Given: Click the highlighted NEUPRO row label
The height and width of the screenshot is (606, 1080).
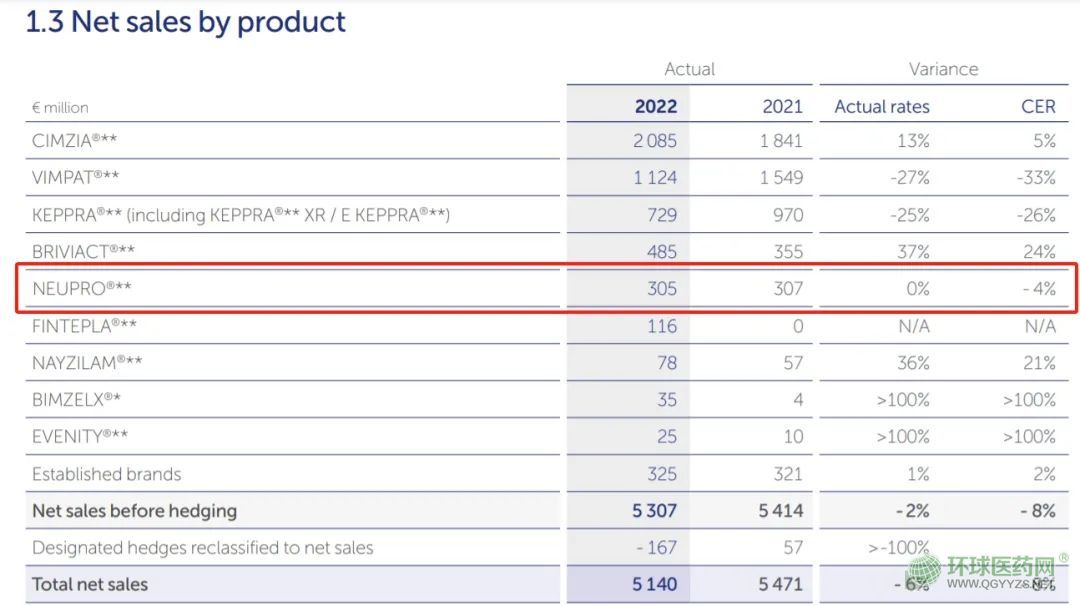Looking at the screenshot, I should [81, 289].
